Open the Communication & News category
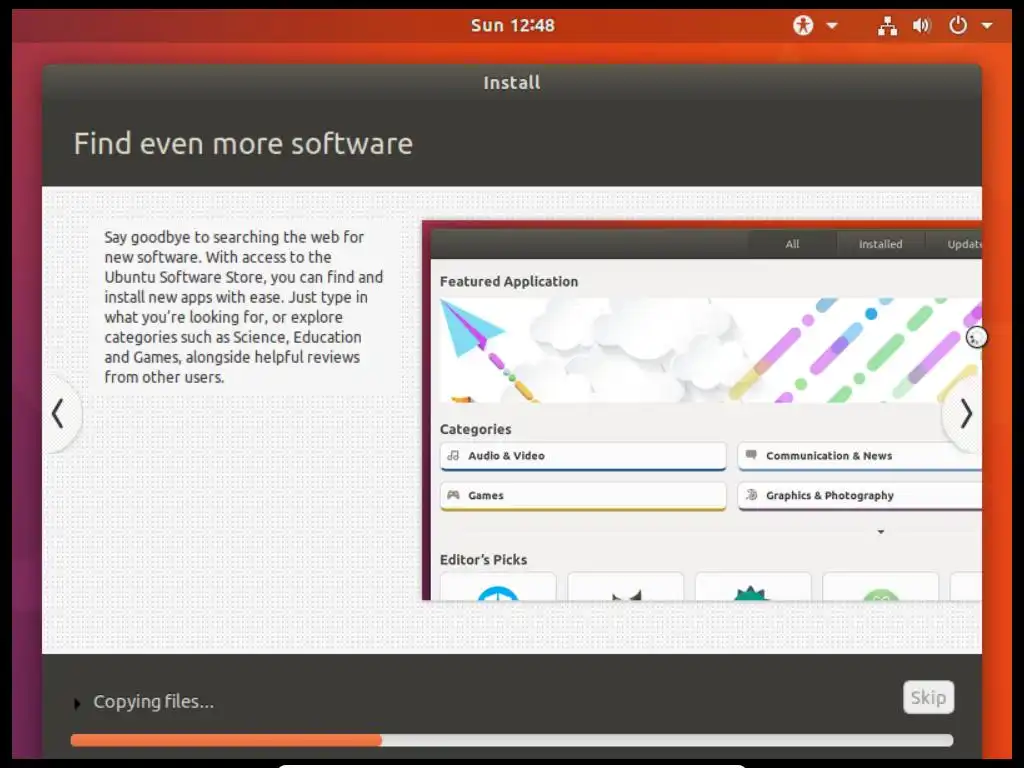 (860, 456)
